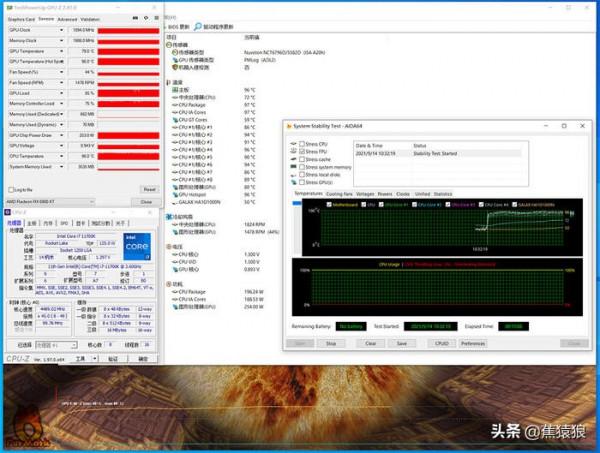The image size is (600, 453).
Task: Switch to Cooling Fans tab in Stability Test
Action: [x=339, y=194]
